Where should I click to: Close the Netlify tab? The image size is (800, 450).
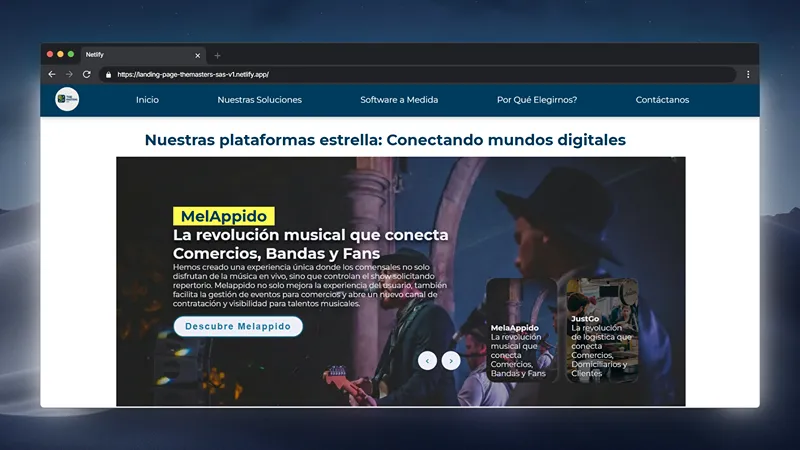(x=197, y=55)
